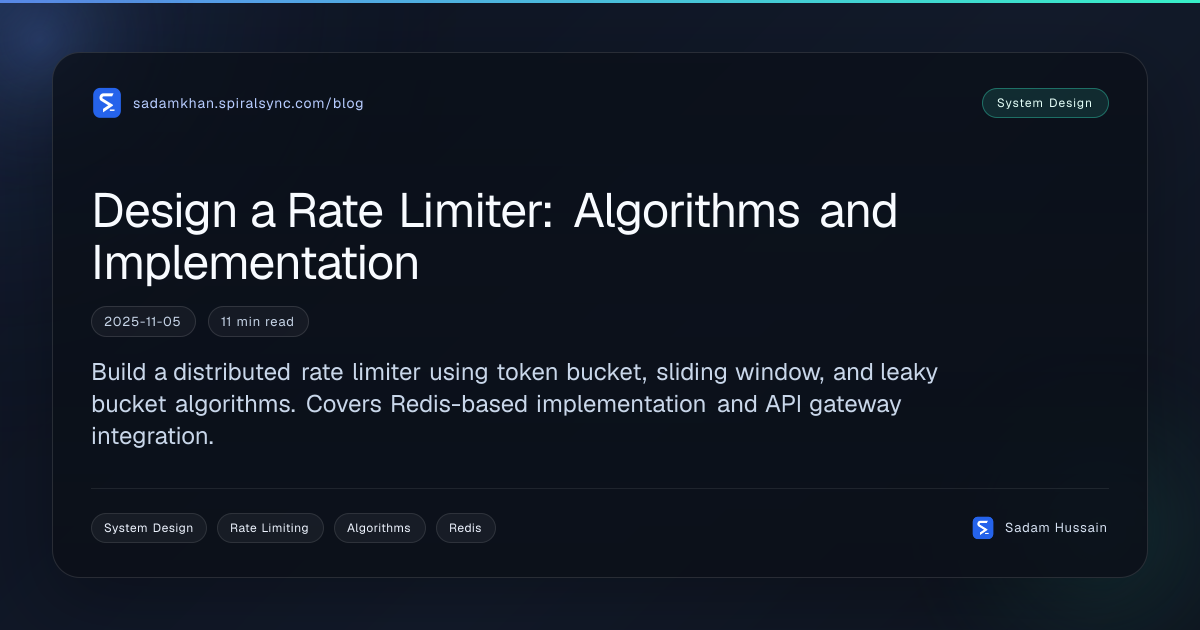The height and width of the screenshot is (630, 1200).
Task: Open the sadamkhan.spiralsync.com/blog link
Action: click(248, 103)
